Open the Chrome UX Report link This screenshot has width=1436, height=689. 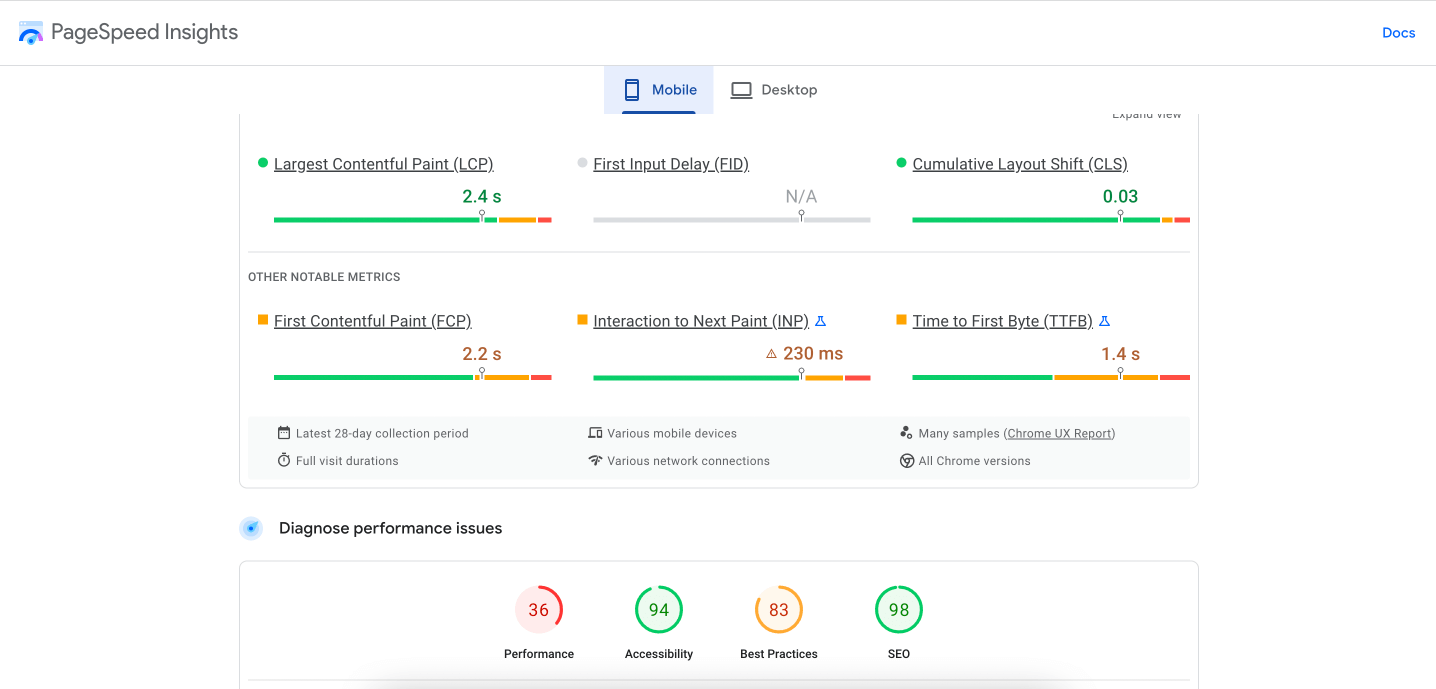[x=1059, y=434]
